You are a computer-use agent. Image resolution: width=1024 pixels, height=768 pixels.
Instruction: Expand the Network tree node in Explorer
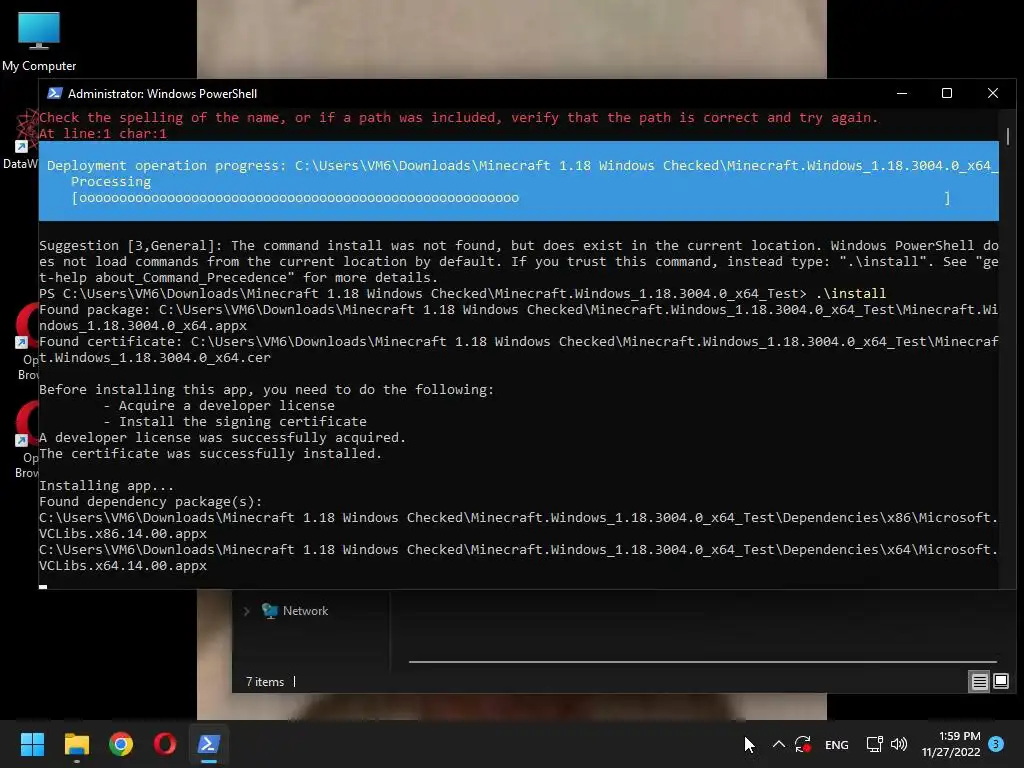pos(246,611)
